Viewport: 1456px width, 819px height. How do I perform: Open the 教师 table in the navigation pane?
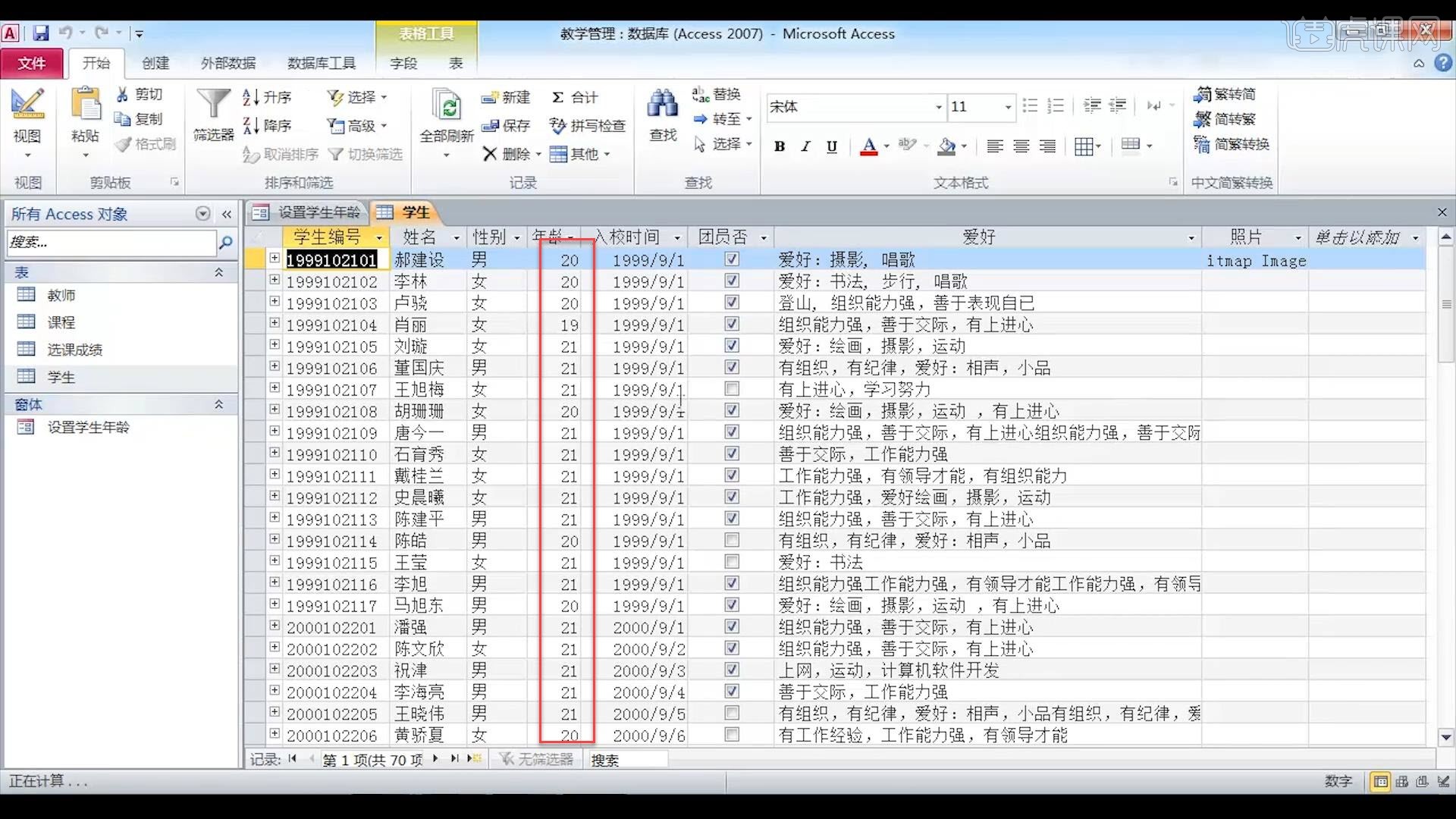point(61,295)
